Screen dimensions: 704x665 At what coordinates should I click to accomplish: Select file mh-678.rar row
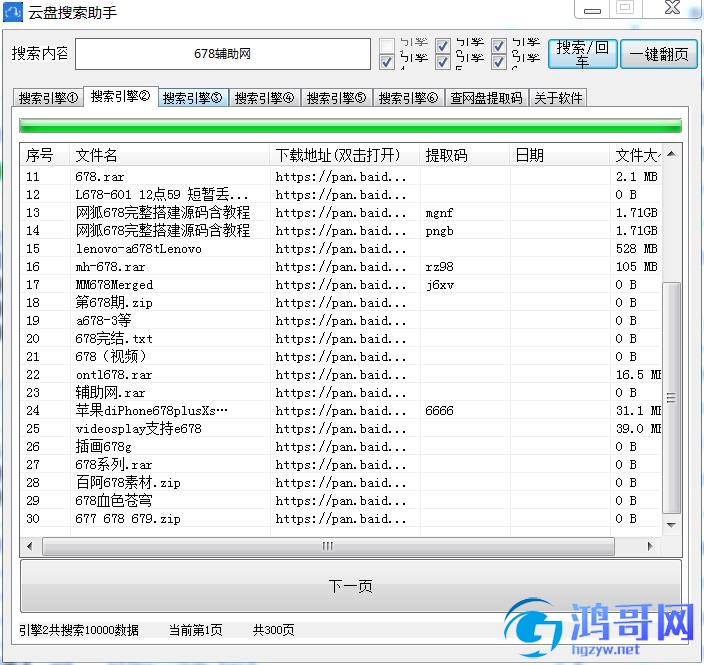341,266
